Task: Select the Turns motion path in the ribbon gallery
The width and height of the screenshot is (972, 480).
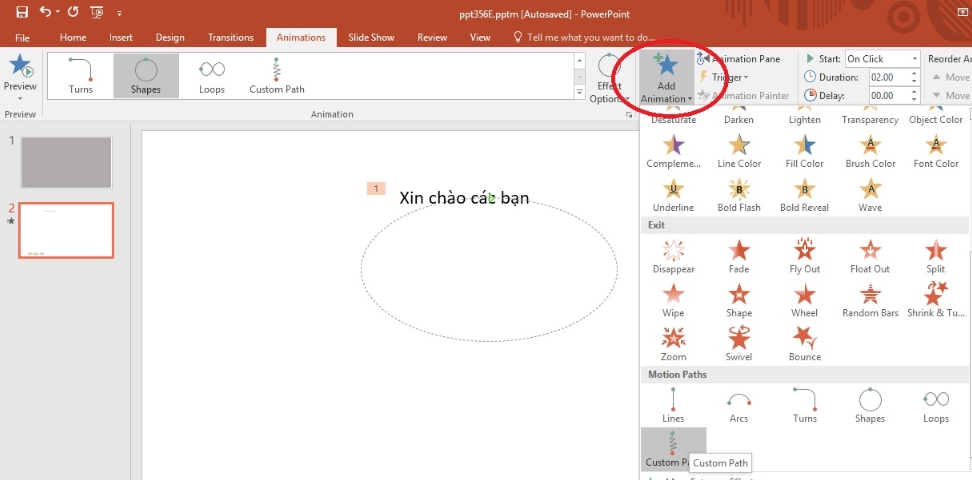Action: (x=81, y=76)
